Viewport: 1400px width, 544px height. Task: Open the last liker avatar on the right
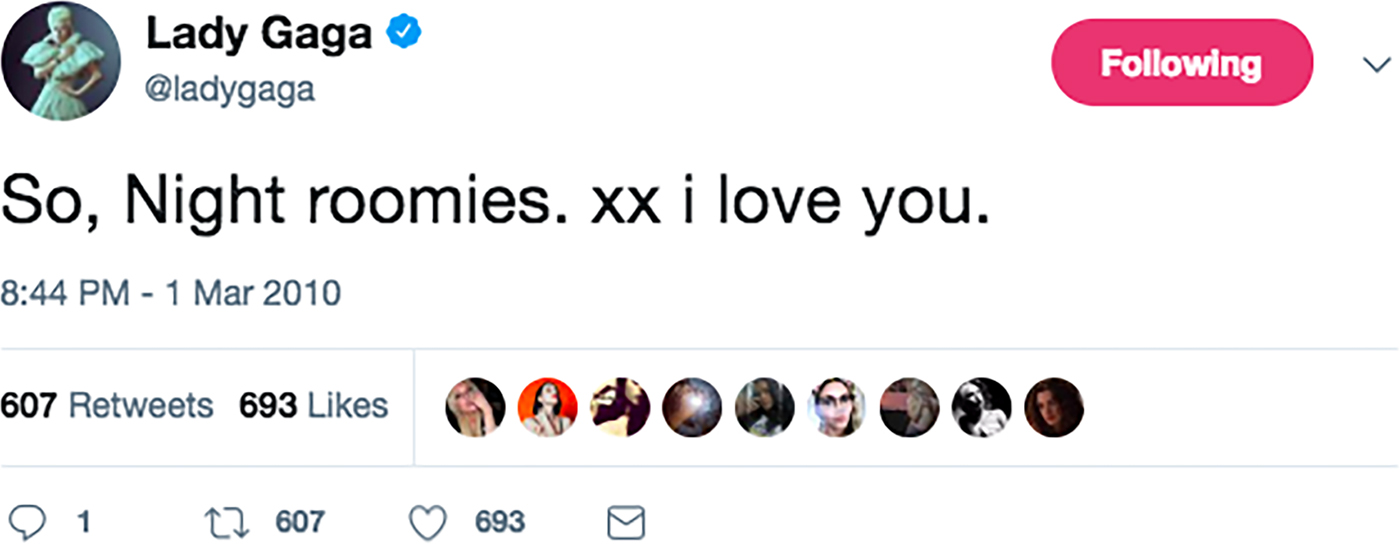(1054, 407)
